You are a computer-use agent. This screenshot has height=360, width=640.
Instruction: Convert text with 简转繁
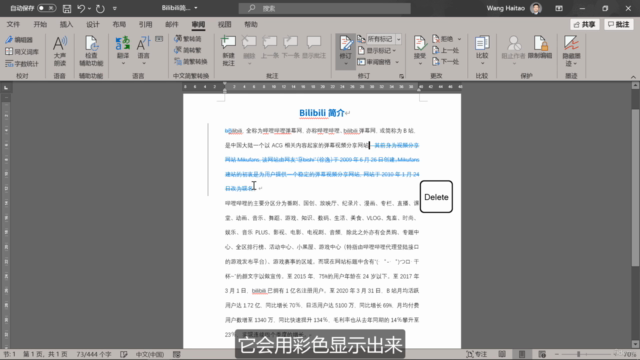188,50
